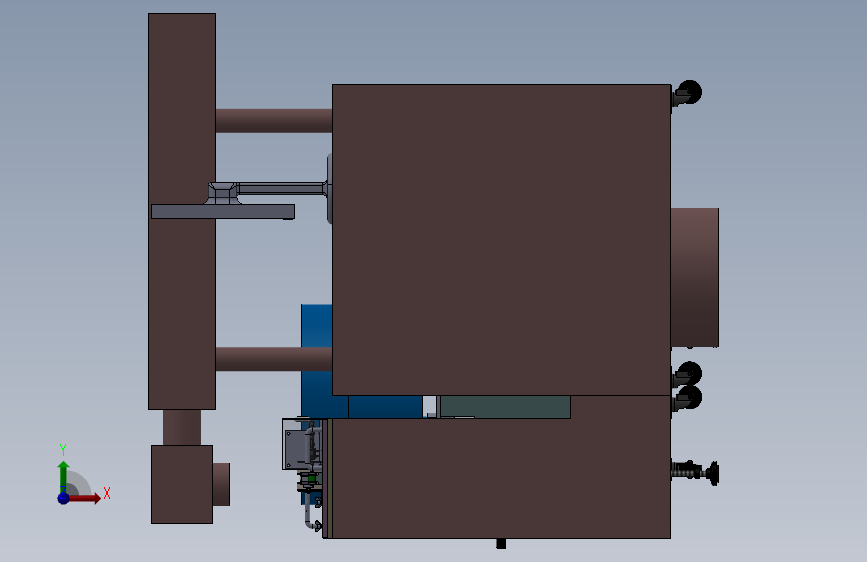Select the small box beneath the vertical plate
The image size is (867, 562).
click(182, 484)
